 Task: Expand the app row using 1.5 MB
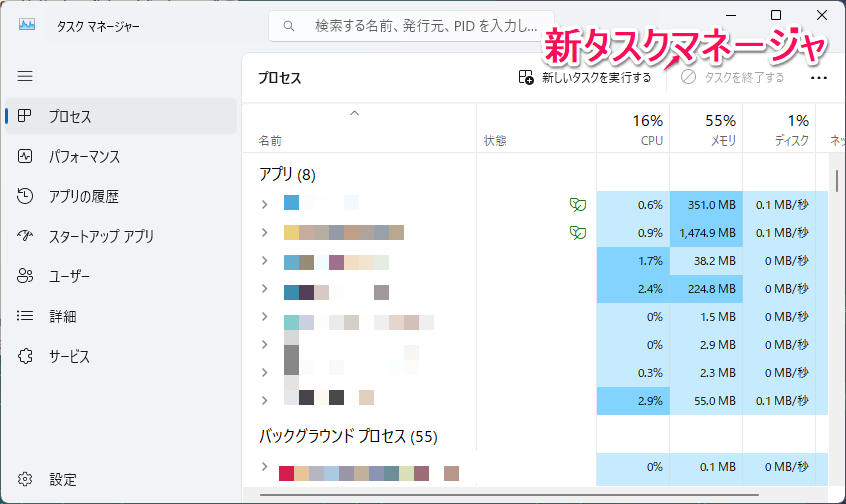point(264,317)
